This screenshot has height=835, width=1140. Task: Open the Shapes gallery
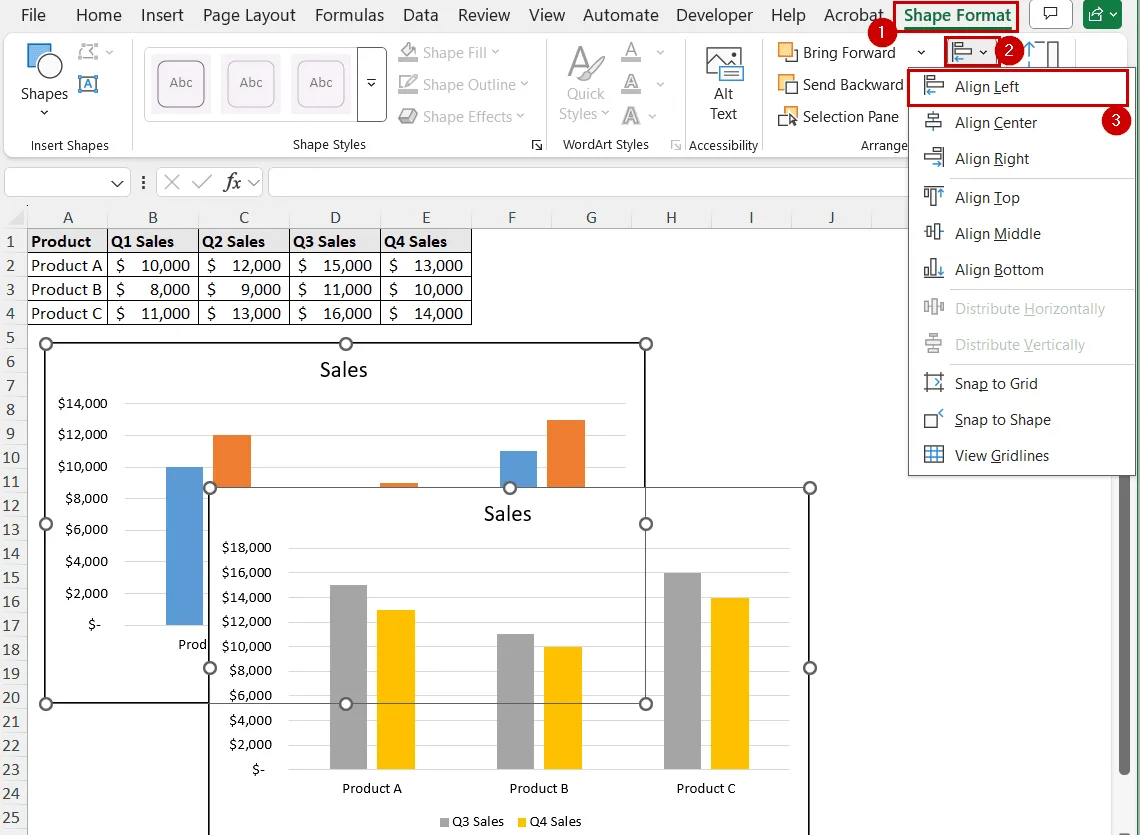44,79
